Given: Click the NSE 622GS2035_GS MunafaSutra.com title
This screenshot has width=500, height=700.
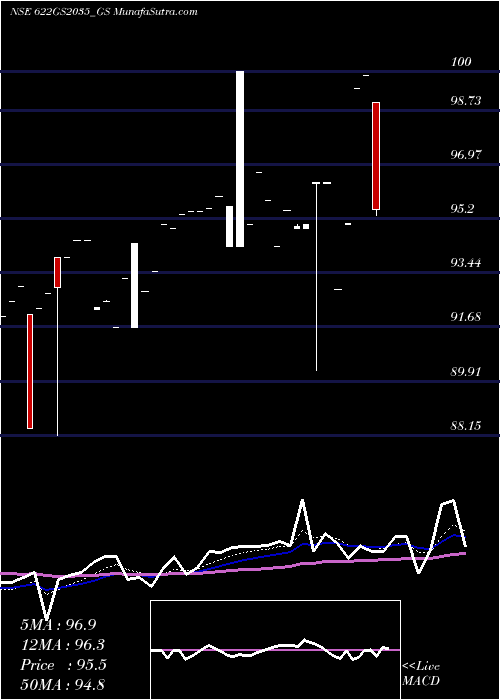Looking at the screenshot, I should 104,12.
